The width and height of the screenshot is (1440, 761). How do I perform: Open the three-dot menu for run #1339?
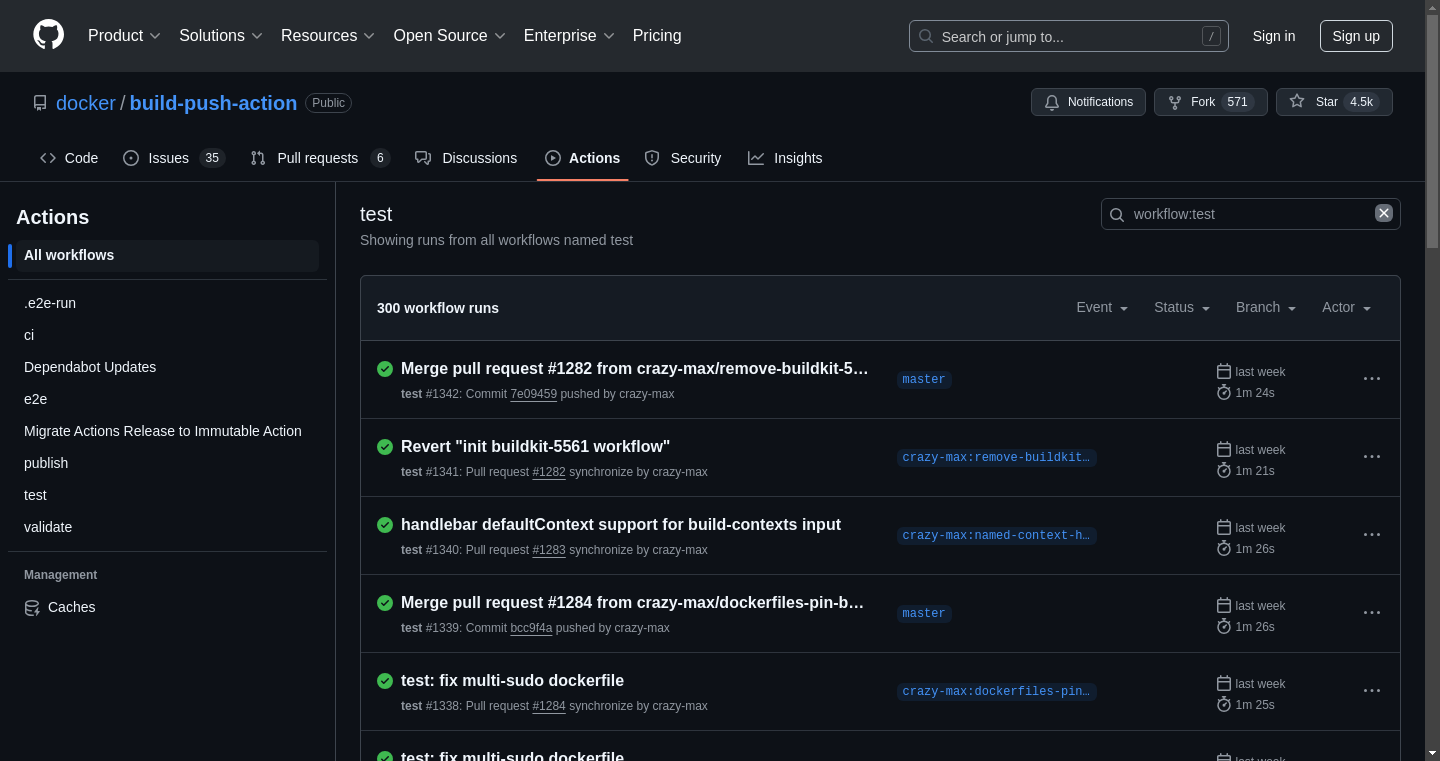[x=1372, y=613]
